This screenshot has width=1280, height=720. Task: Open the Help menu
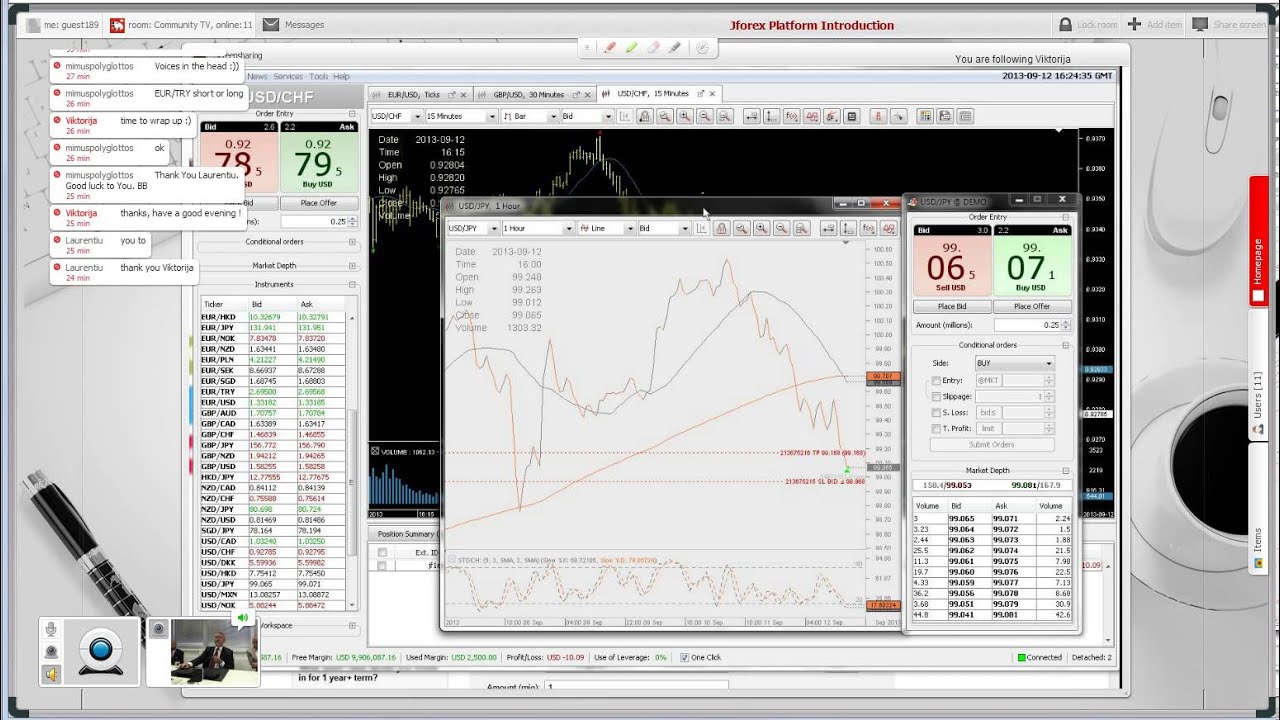[341, 76]
